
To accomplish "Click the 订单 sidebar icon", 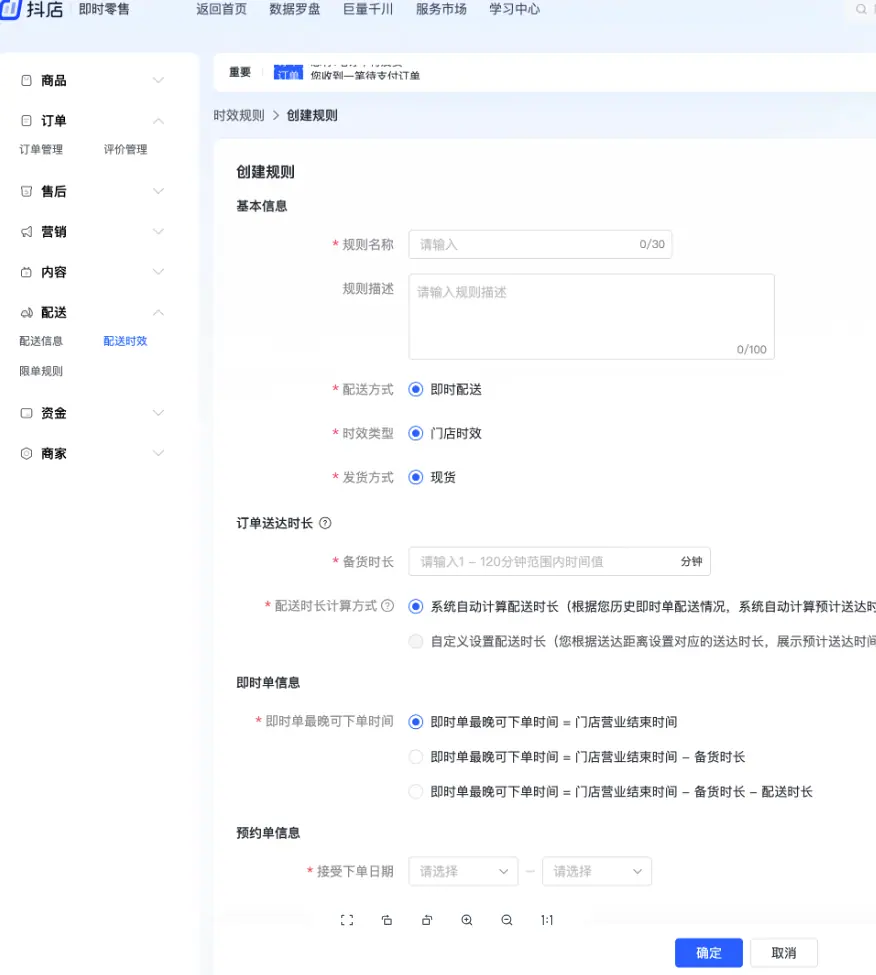I will pos(26,121).
